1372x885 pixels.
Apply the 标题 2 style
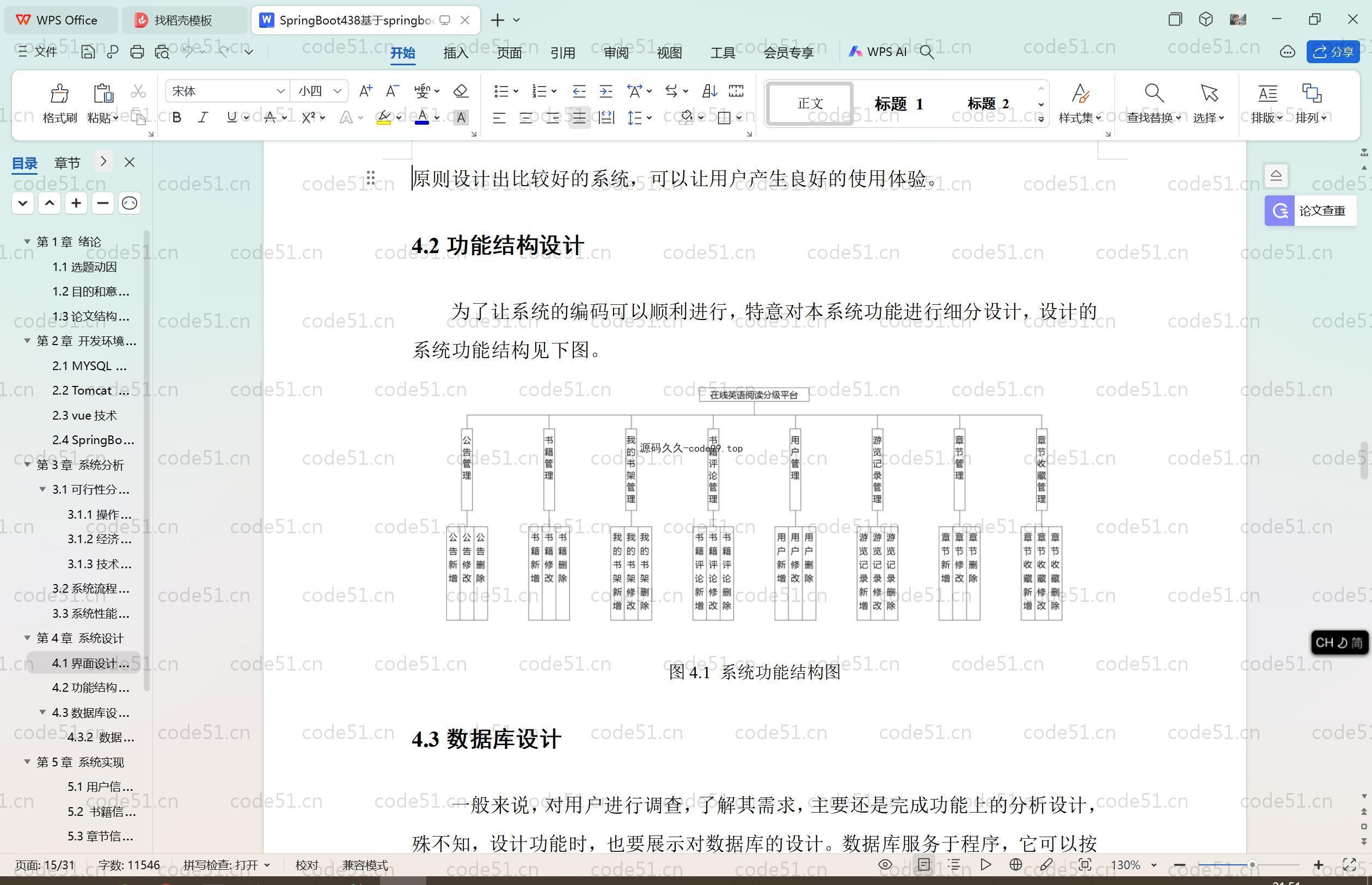[x=988, y=104]
